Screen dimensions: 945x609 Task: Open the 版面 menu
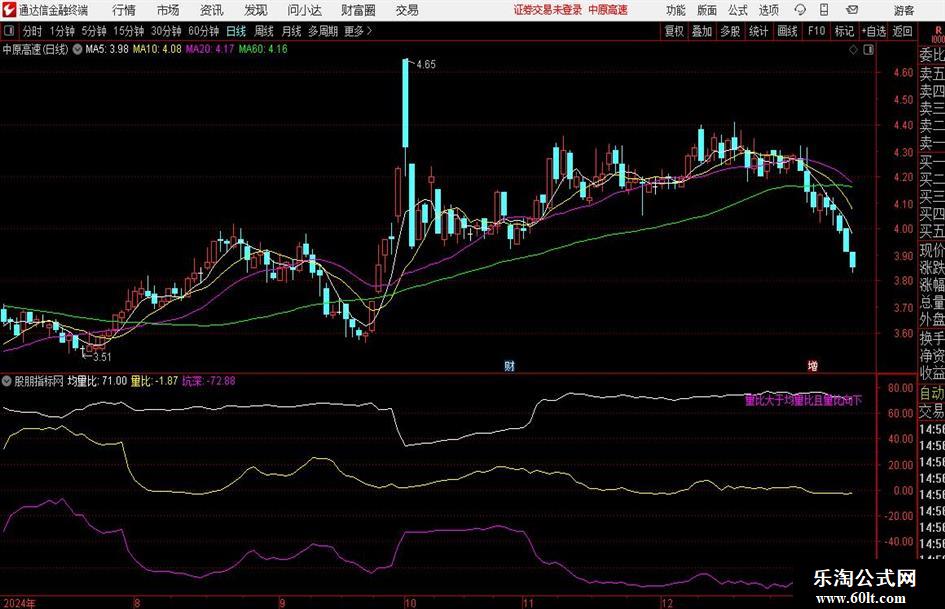click(x=707, y=10)
